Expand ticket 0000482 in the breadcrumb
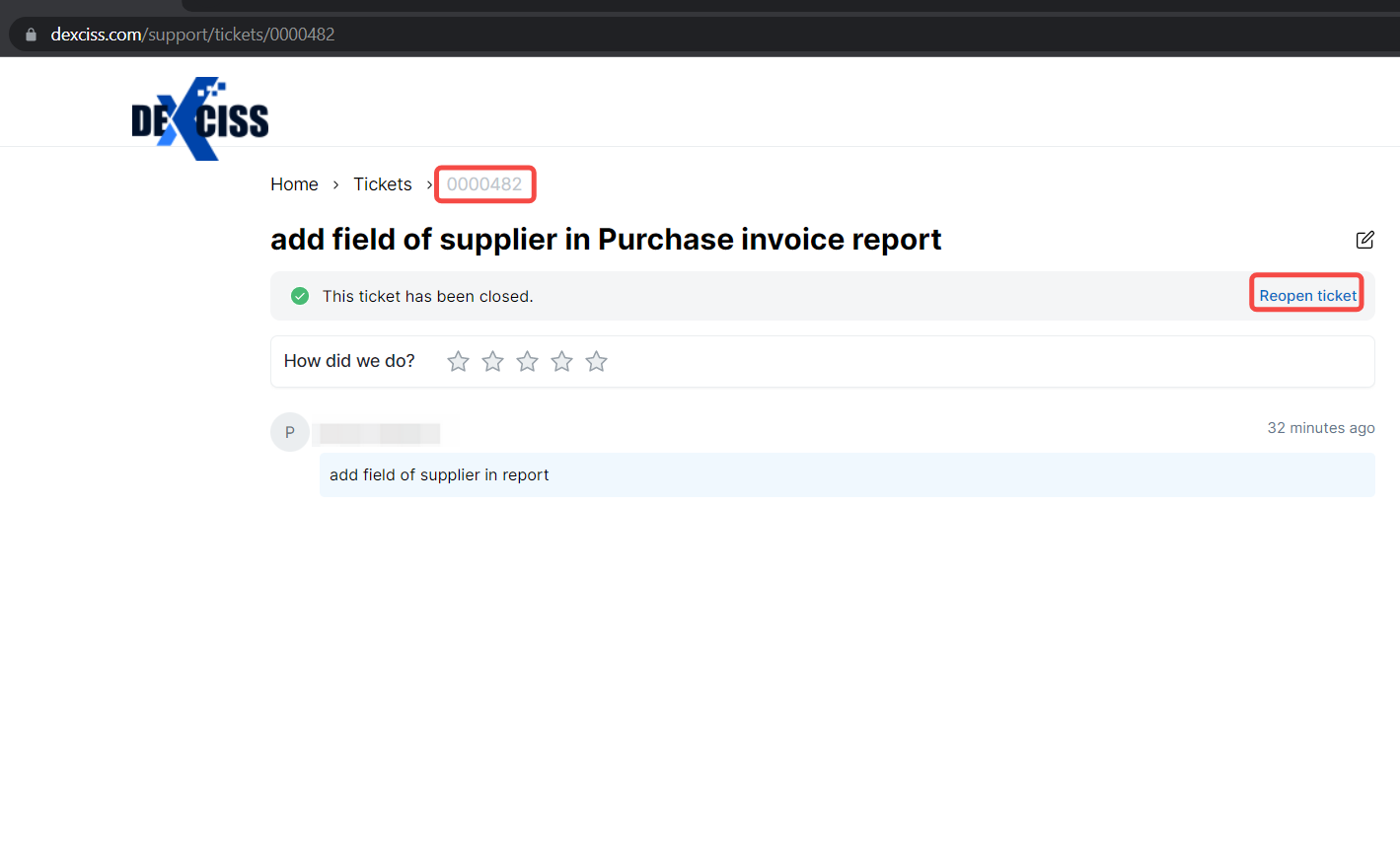1400x867 pixels. (x=484, y=183)
